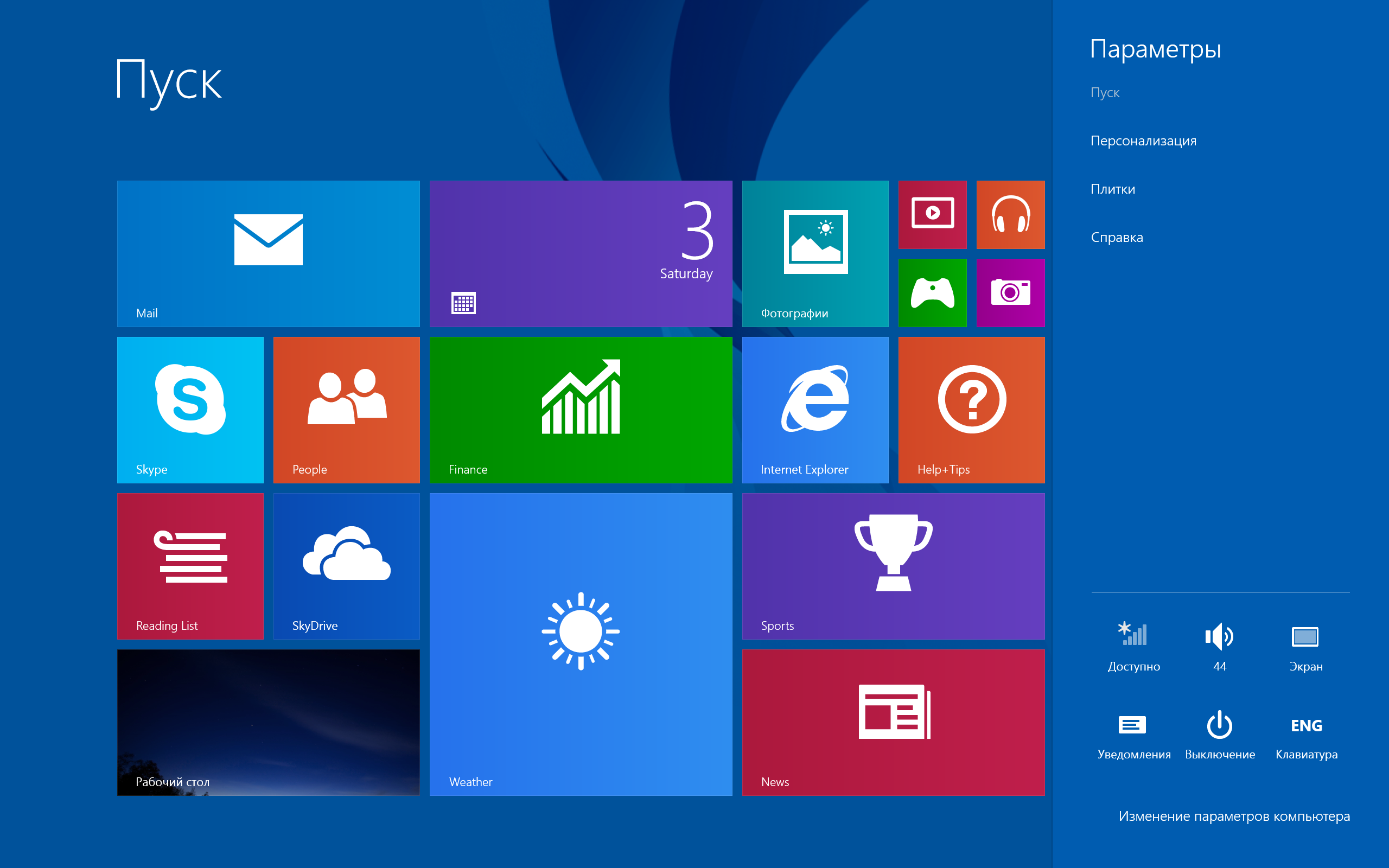Open Плитки in settings panel
1389x868 pixels.
point(1113,189)
